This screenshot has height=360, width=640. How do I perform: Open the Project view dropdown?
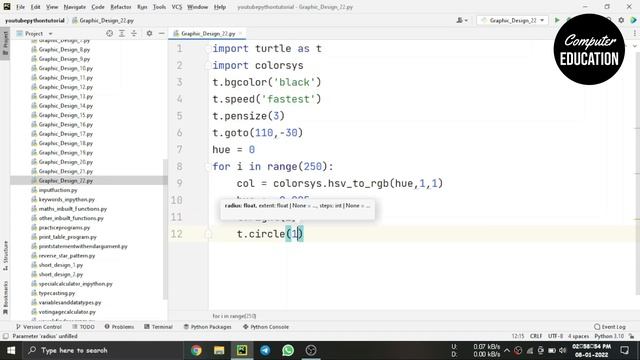pos(35,33)
